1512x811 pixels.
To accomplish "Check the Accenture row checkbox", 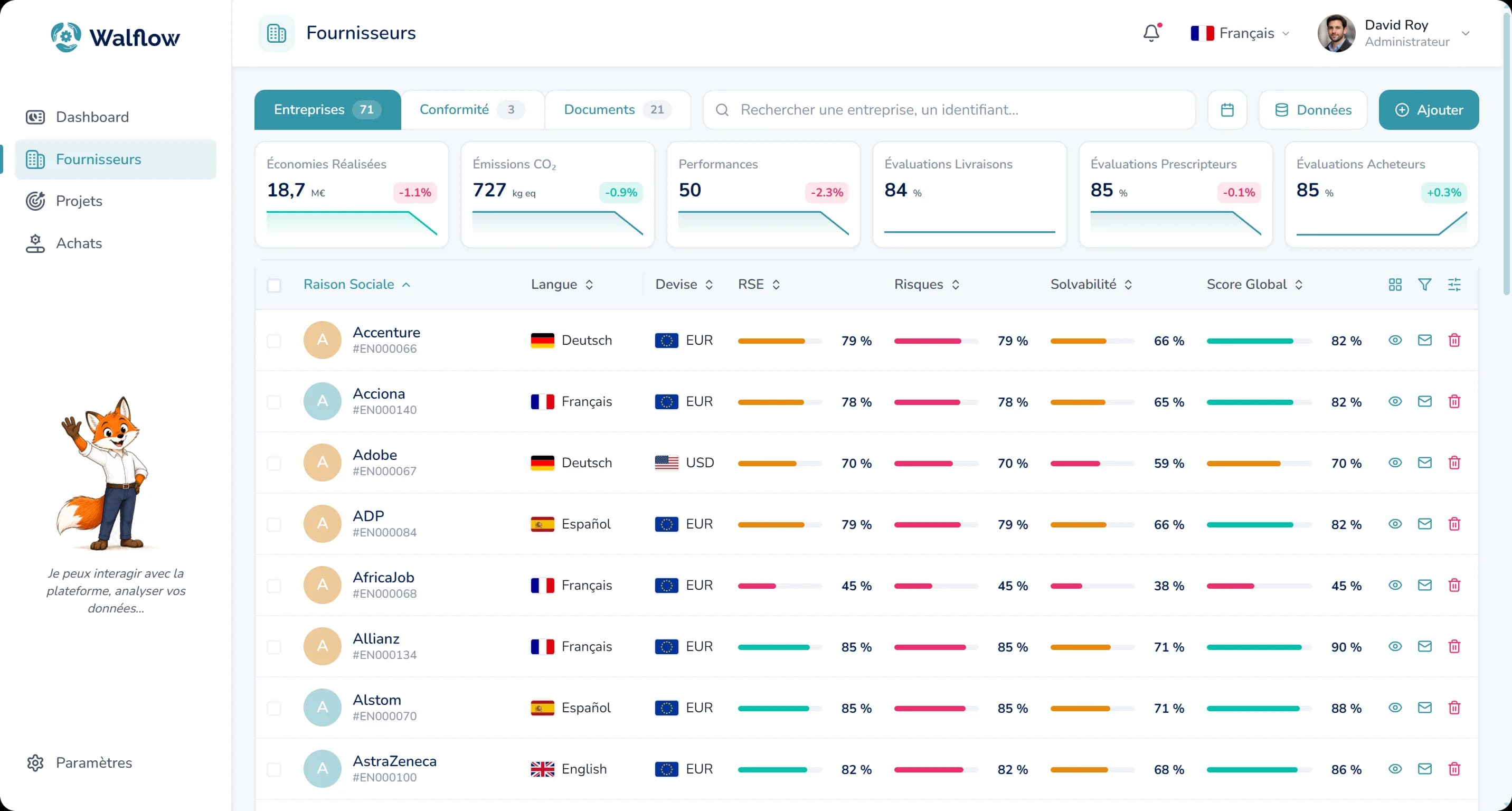I will 274,341.
